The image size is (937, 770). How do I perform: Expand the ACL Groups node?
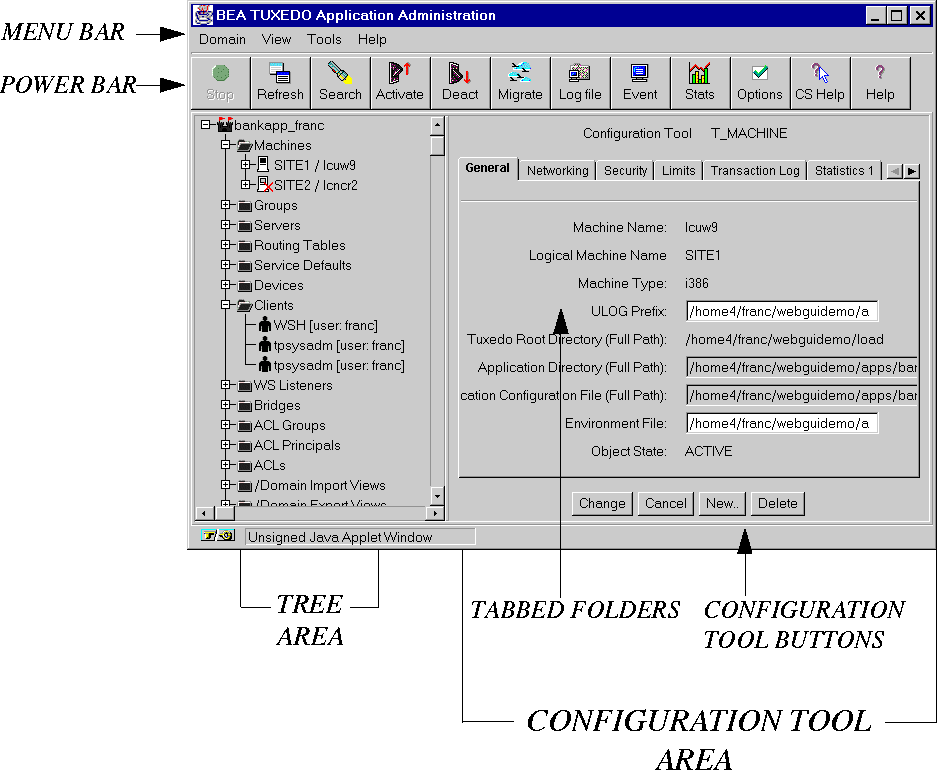click(225, 425)
